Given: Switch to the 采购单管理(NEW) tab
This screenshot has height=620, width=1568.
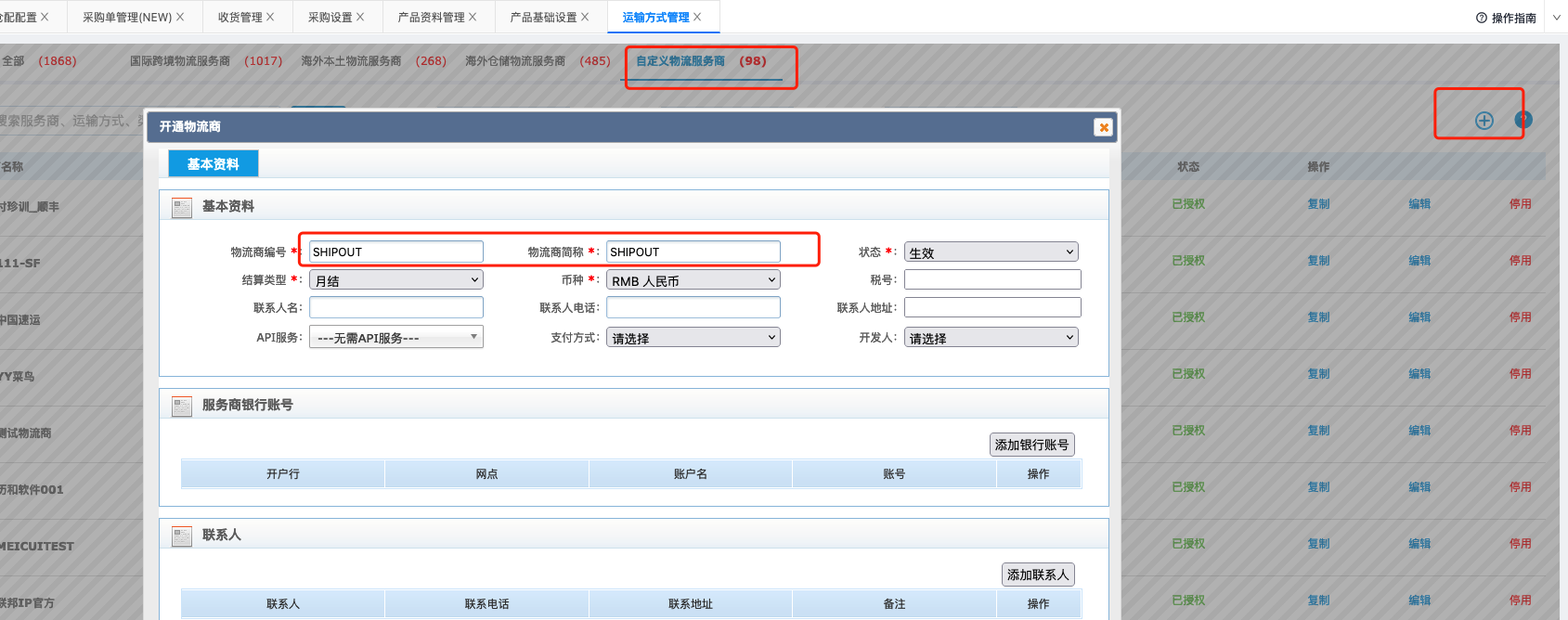Looking at the screenshot, I should coord(127,17).
